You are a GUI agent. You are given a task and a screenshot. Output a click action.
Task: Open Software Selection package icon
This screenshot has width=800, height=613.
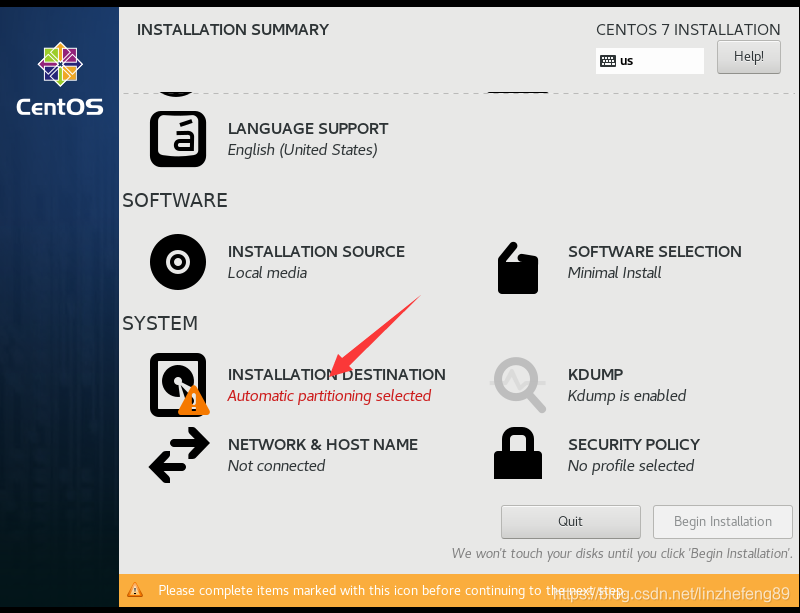[518, 268]
